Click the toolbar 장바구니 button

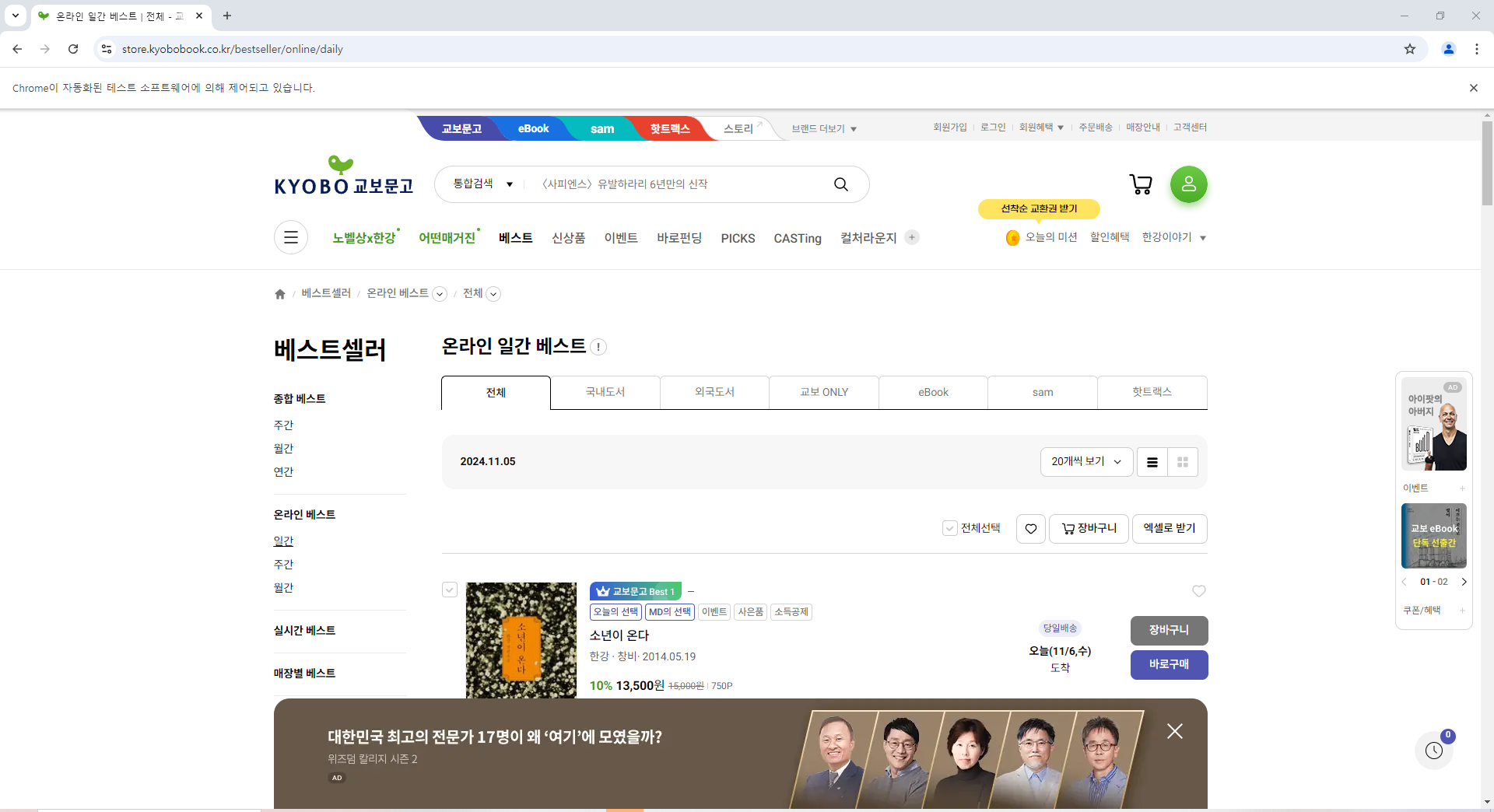pos(1089,529)
